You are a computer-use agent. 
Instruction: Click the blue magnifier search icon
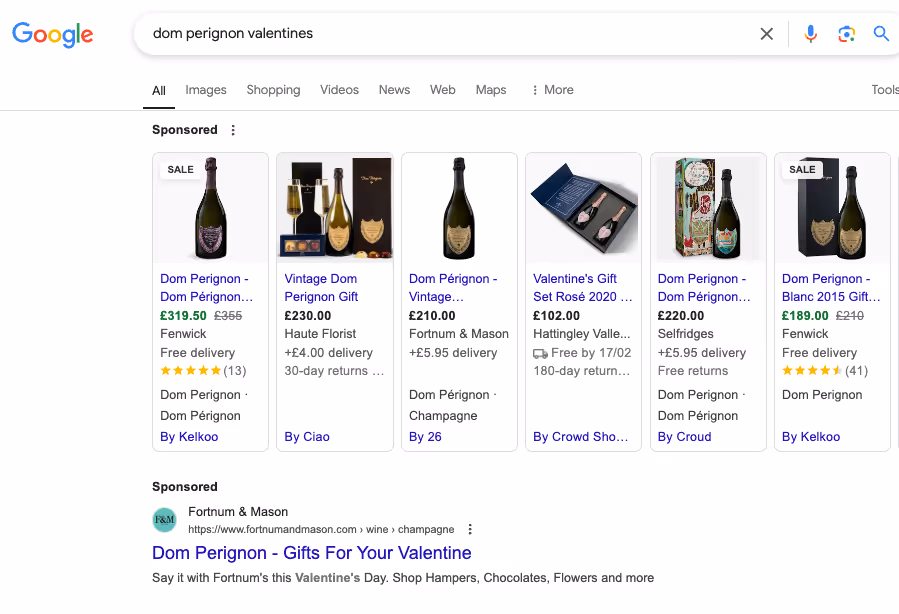coord(881,33)
